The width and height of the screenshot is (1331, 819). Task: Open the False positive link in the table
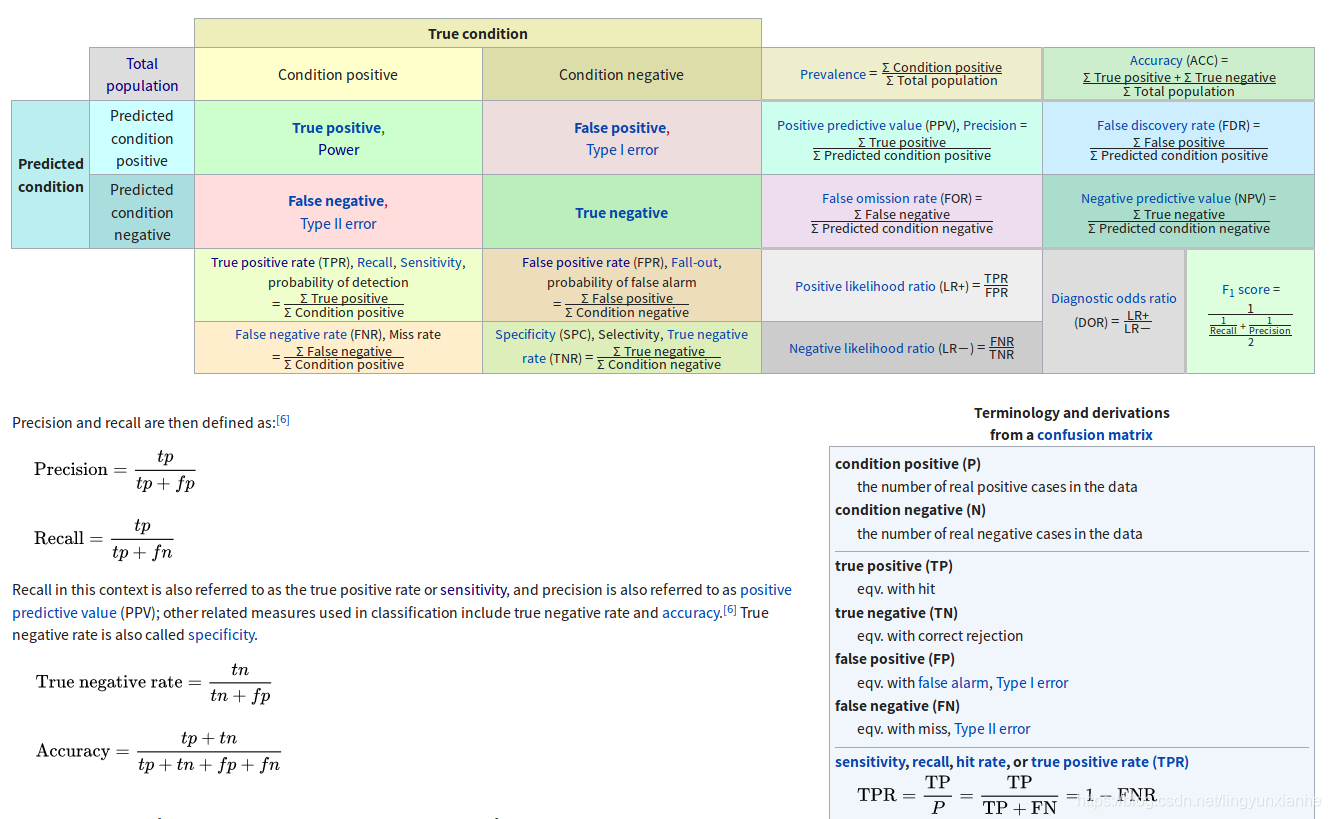(620, 128)
